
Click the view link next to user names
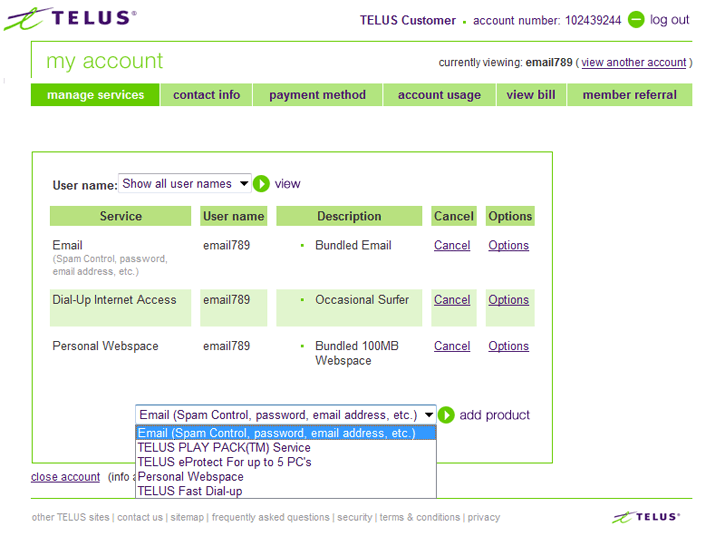[x=287, y=184]
